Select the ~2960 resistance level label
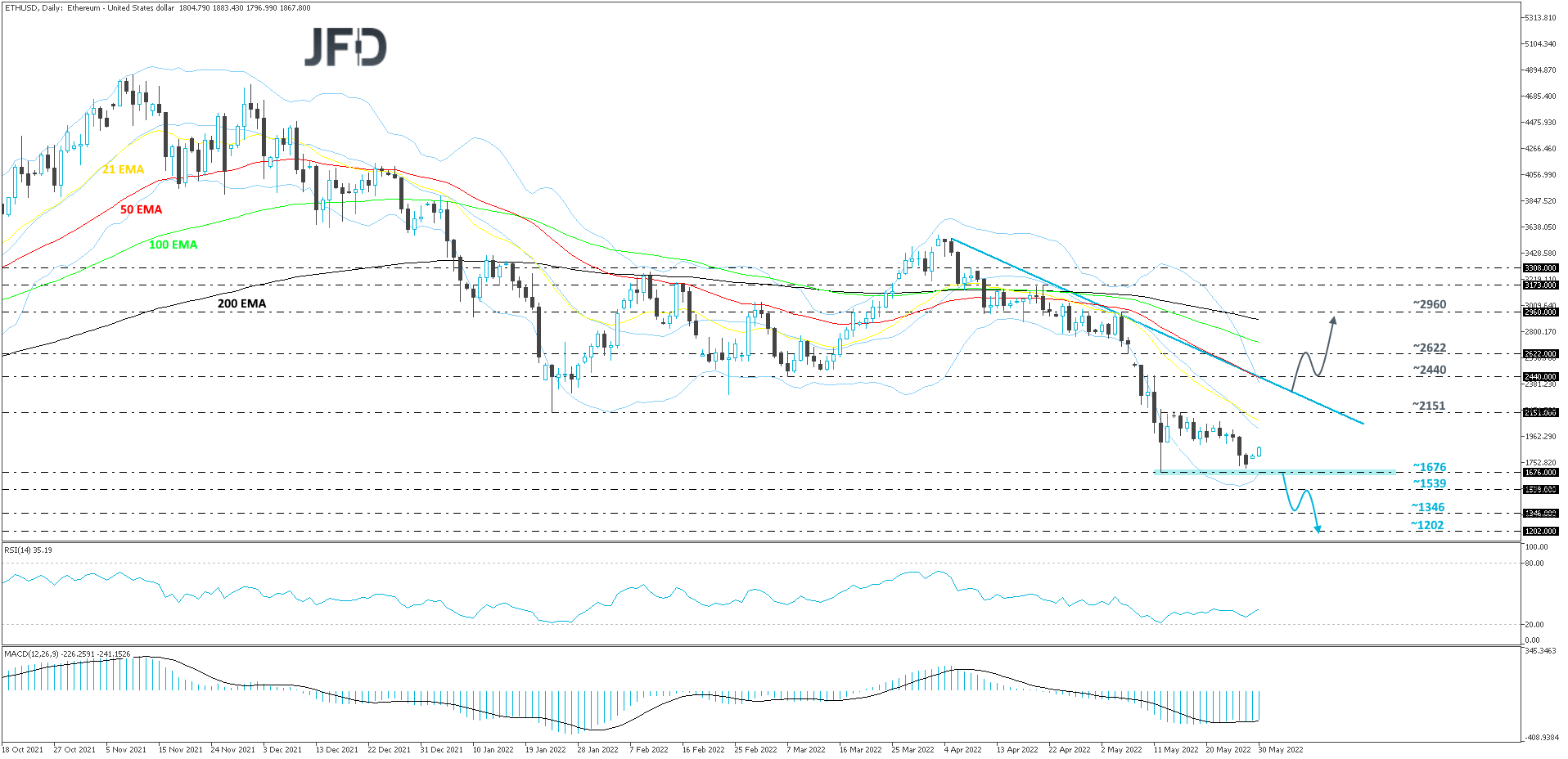Image resolution: width=1568 pixels, height=759 pixels. coord(1429,304)
